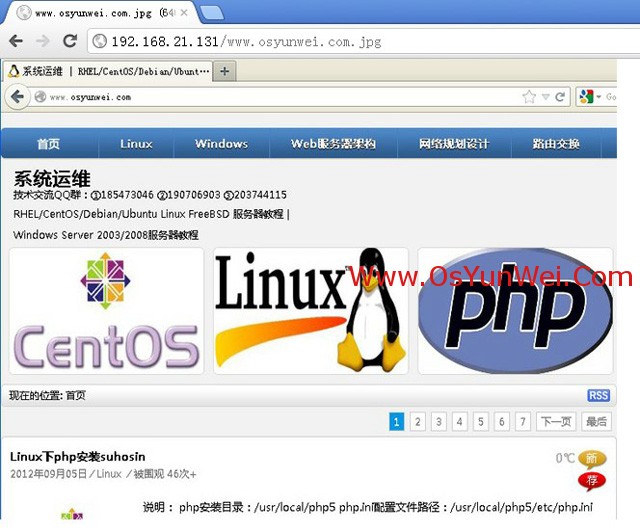Open Google search engine selector dropdown
Screen dimensions: 640x532
click(x=590, y=97)
